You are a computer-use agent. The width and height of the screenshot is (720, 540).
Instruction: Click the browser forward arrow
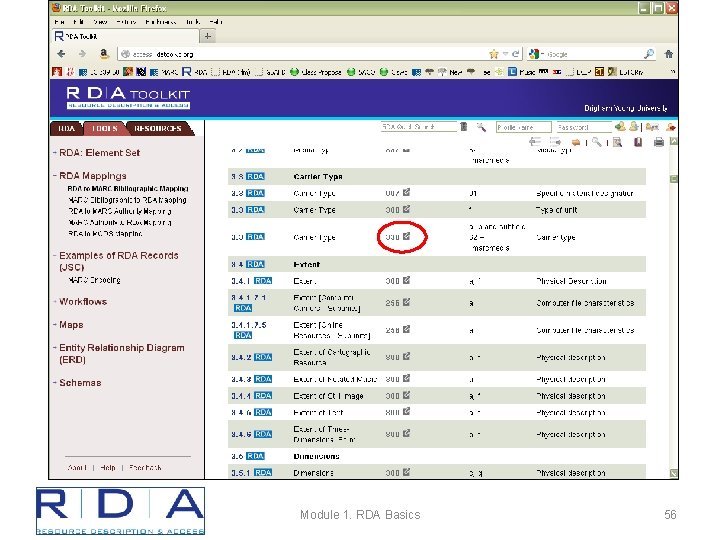click(82, 54)
